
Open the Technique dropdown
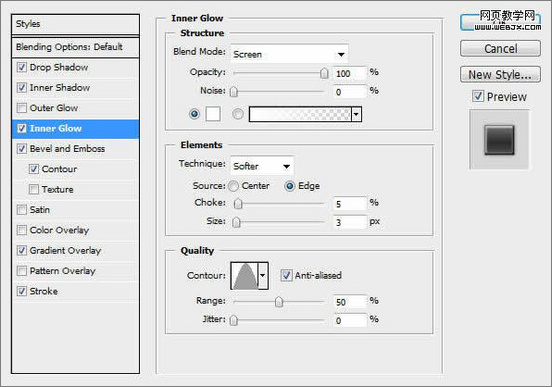coord(262,166)
